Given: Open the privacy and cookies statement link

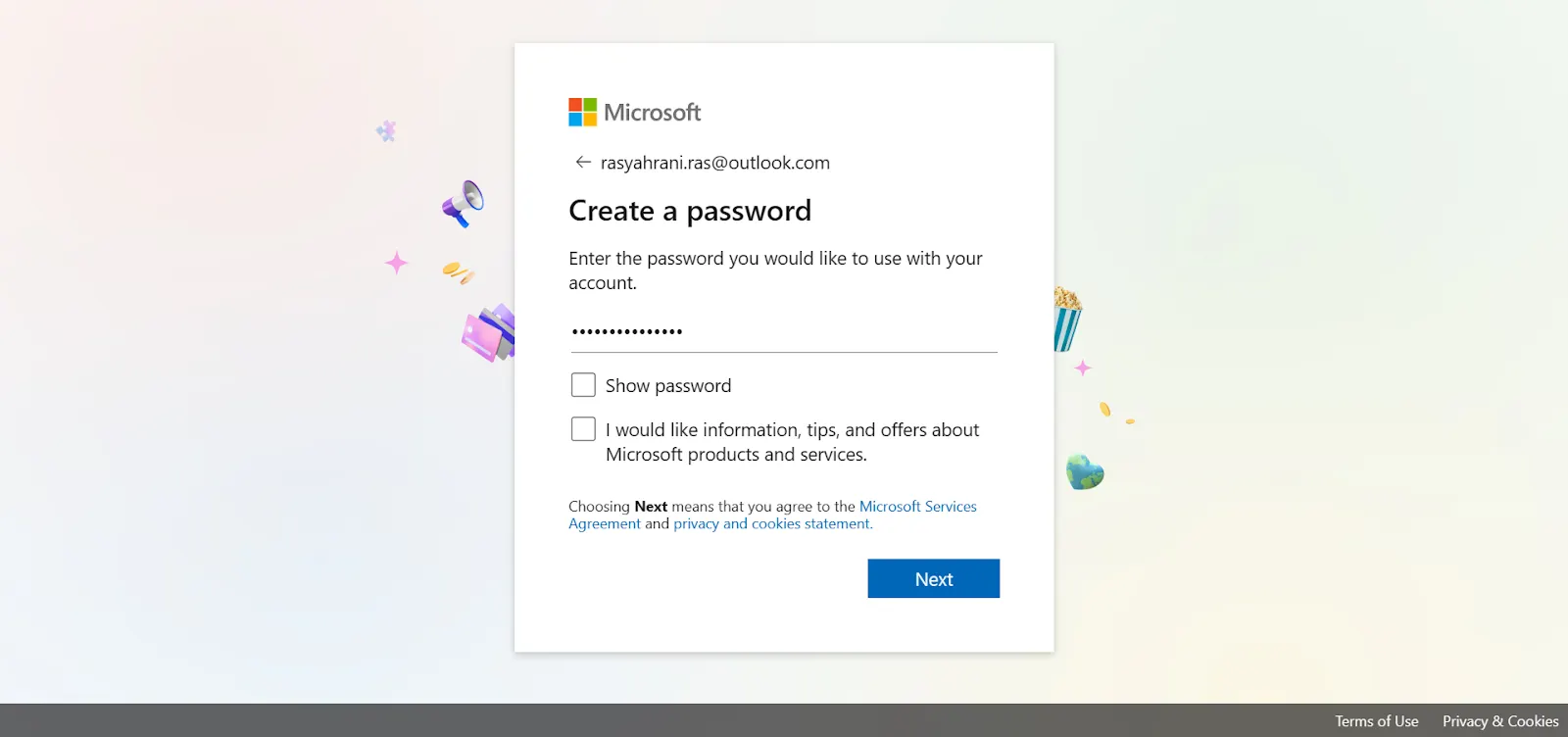Looking at the screenshot, I should (x=772, y=524).
